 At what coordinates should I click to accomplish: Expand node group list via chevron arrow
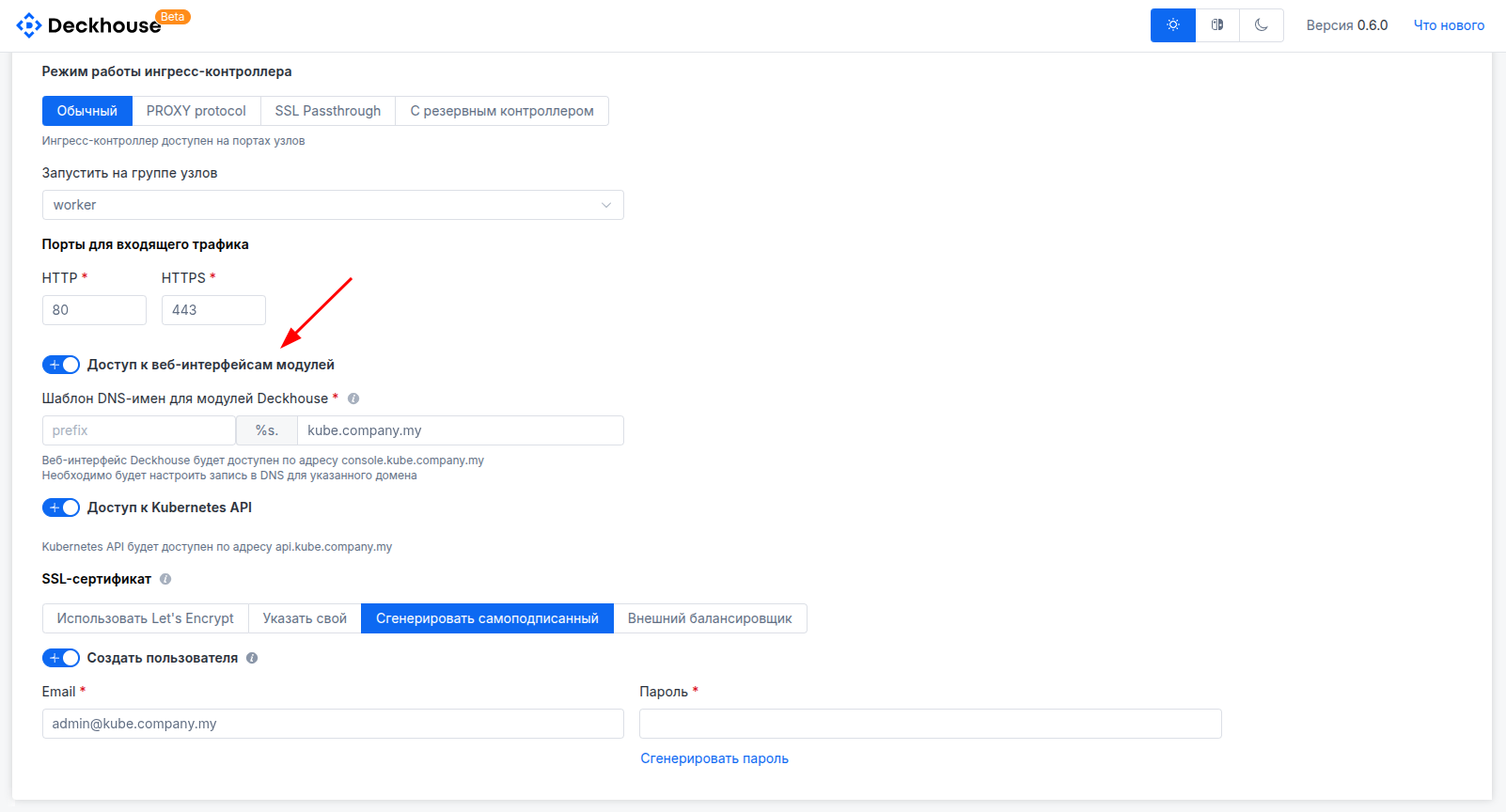click(606, 205)
